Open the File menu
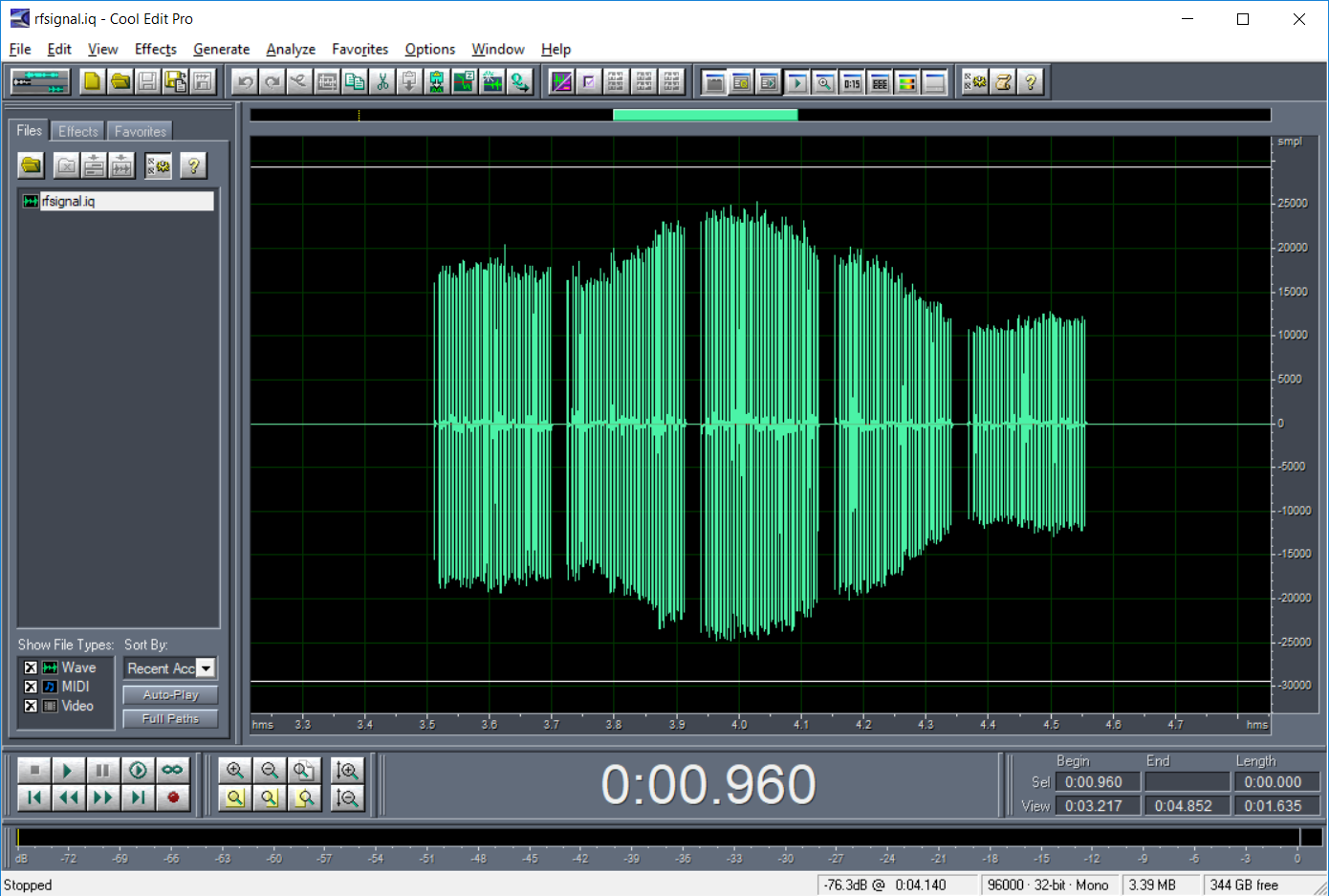The width and height of the screenshot is (1329, 896). click(20, 49)
